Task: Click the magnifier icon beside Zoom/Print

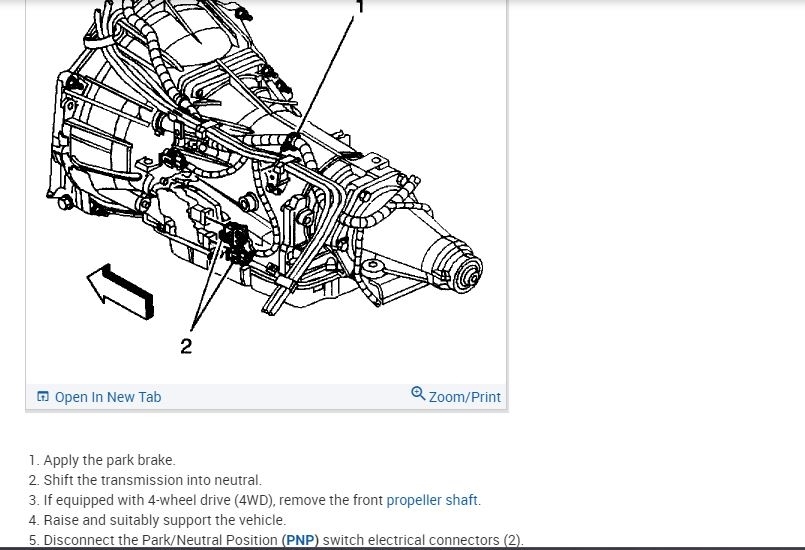Action: [418, 394]
